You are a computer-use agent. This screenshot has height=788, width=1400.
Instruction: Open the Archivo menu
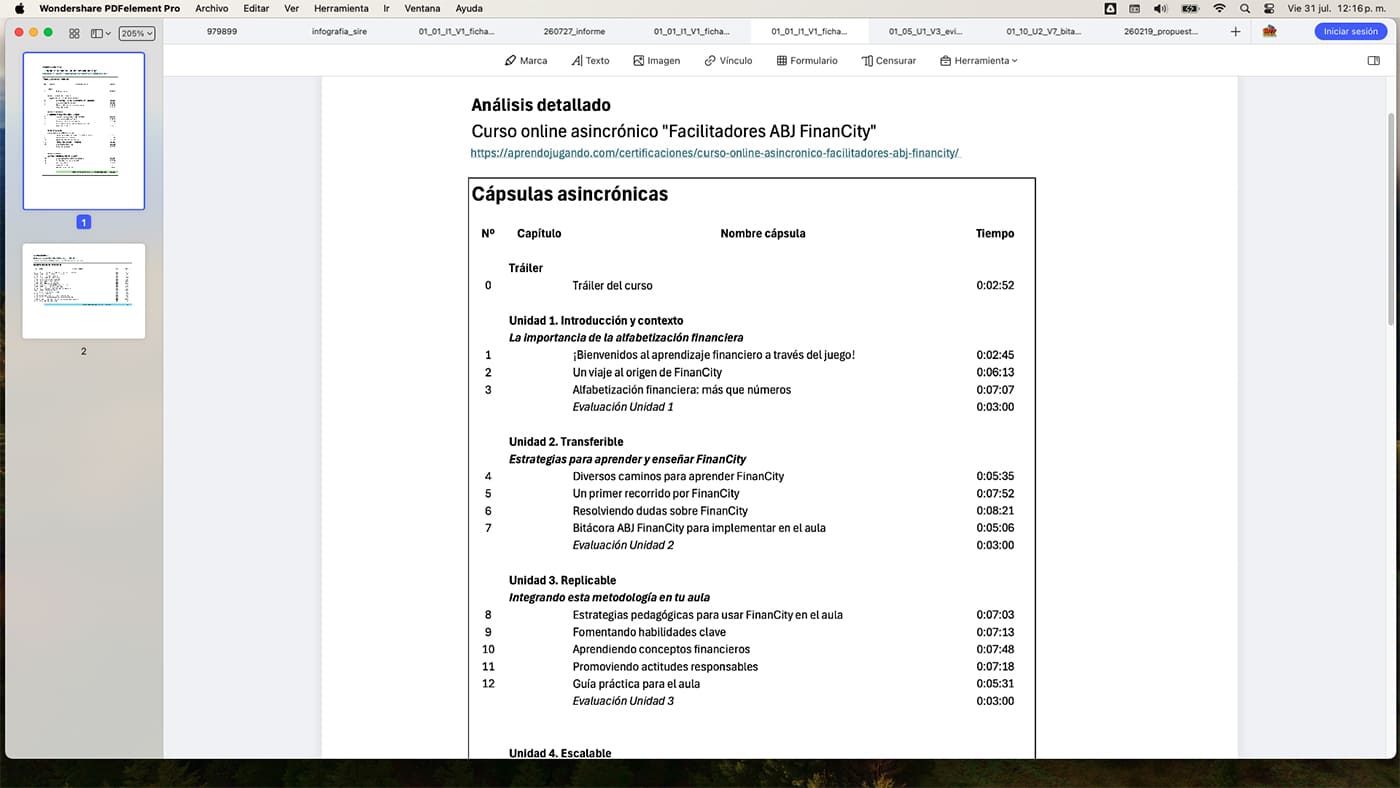[x=212, y=8]
